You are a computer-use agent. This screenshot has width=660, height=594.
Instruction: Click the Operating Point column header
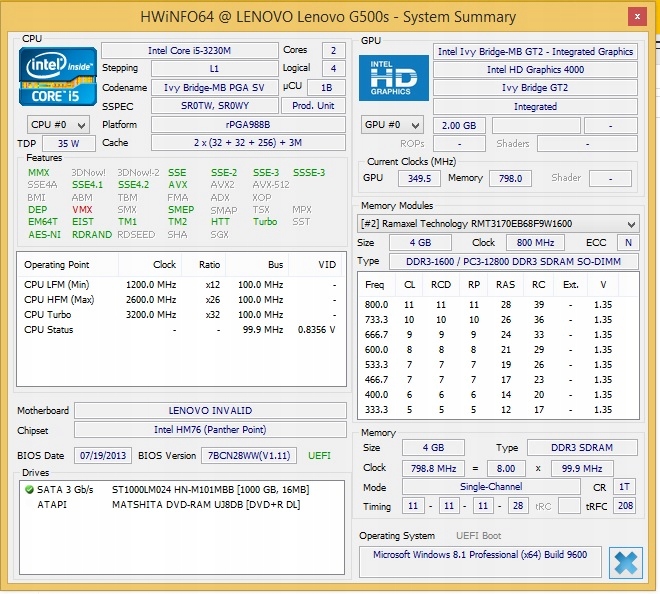68,265
